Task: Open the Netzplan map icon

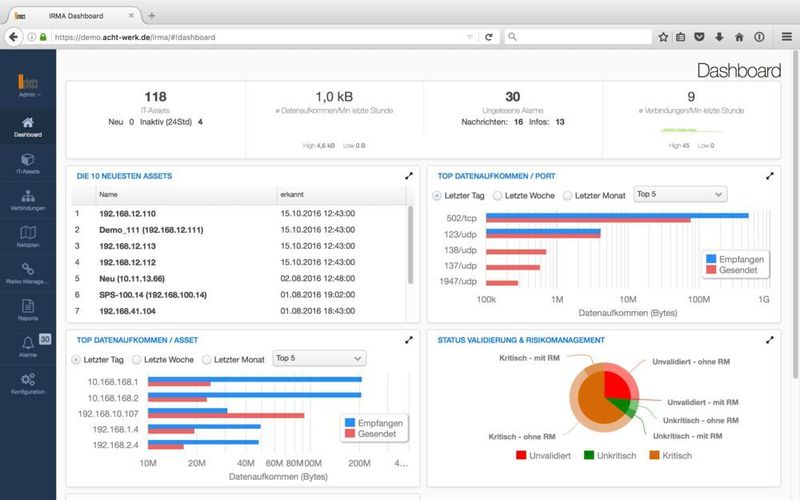Action: point(27,236)
